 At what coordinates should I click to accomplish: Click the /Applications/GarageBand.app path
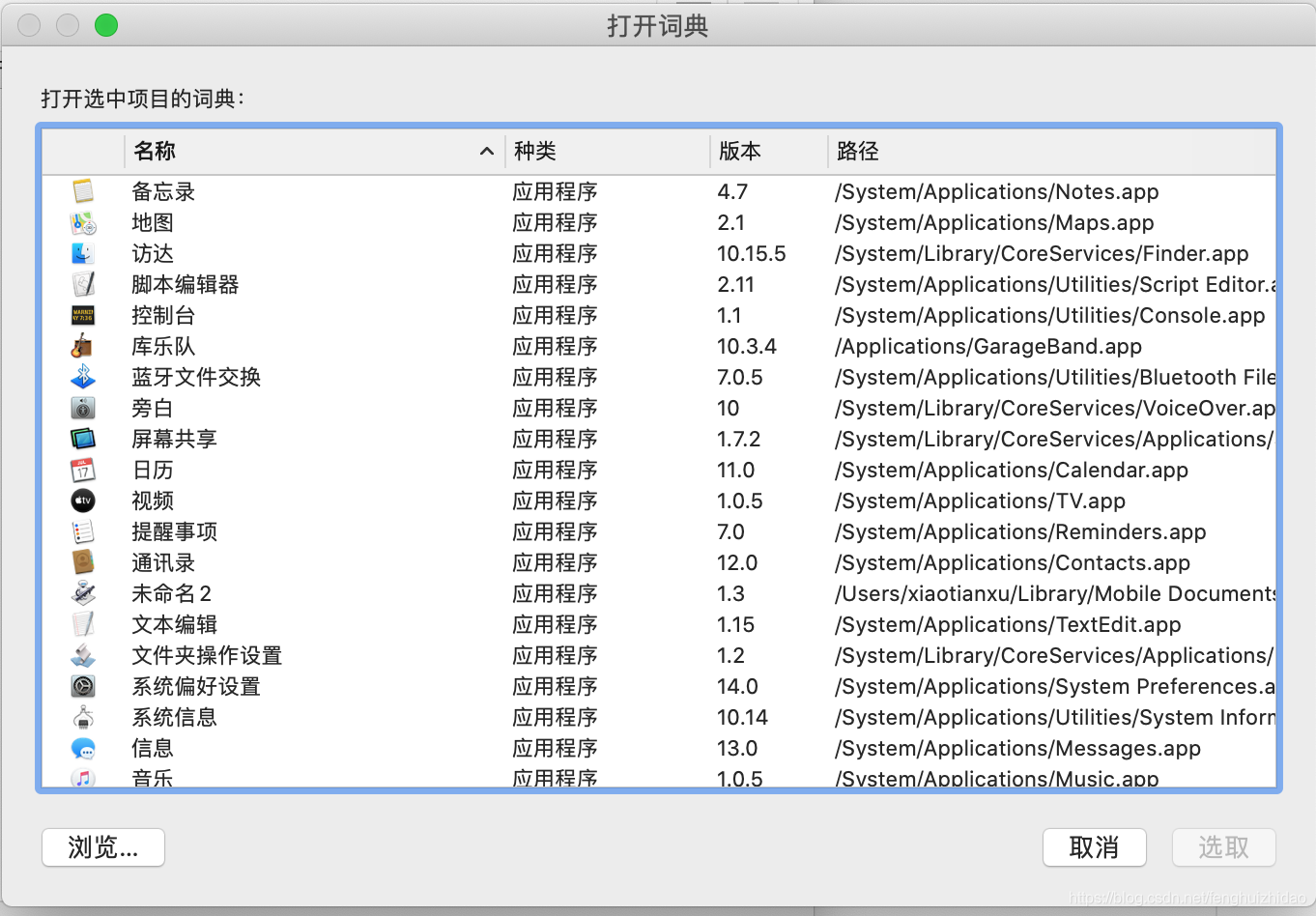pyautogui.click(x=988, y=346)
